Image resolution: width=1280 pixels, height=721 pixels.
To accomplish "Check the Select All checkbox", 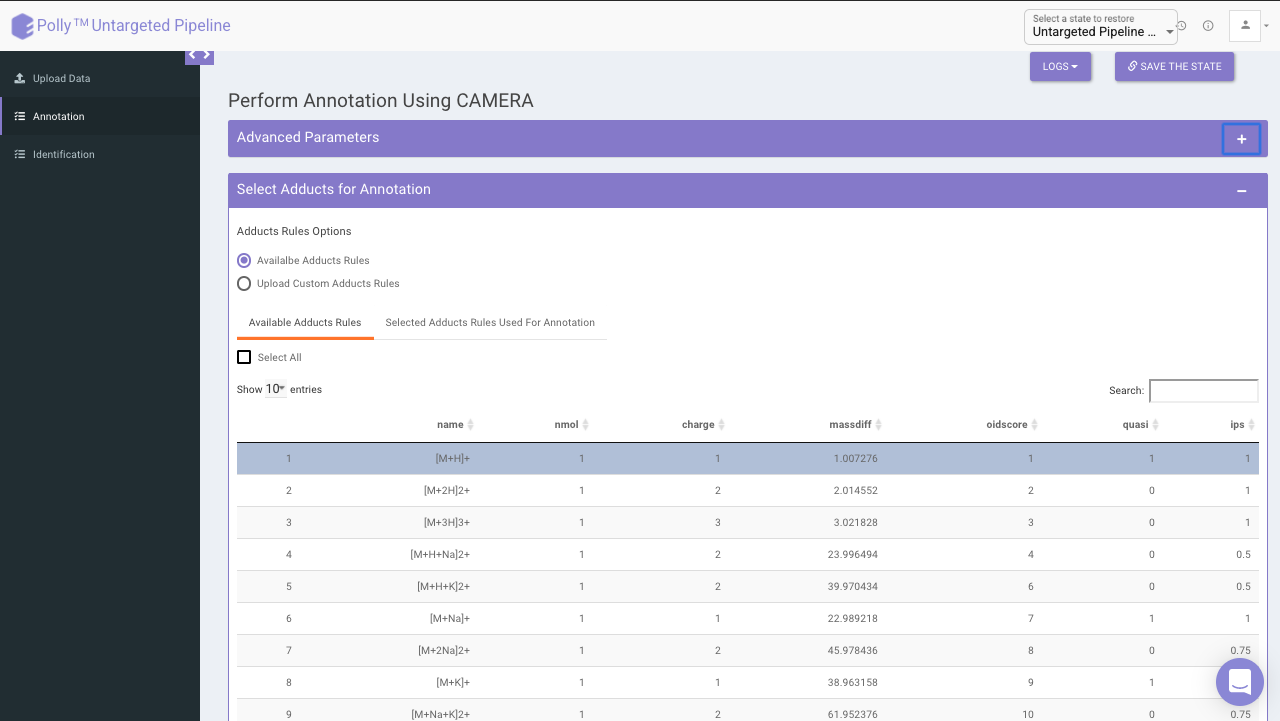I will point(244,357).
